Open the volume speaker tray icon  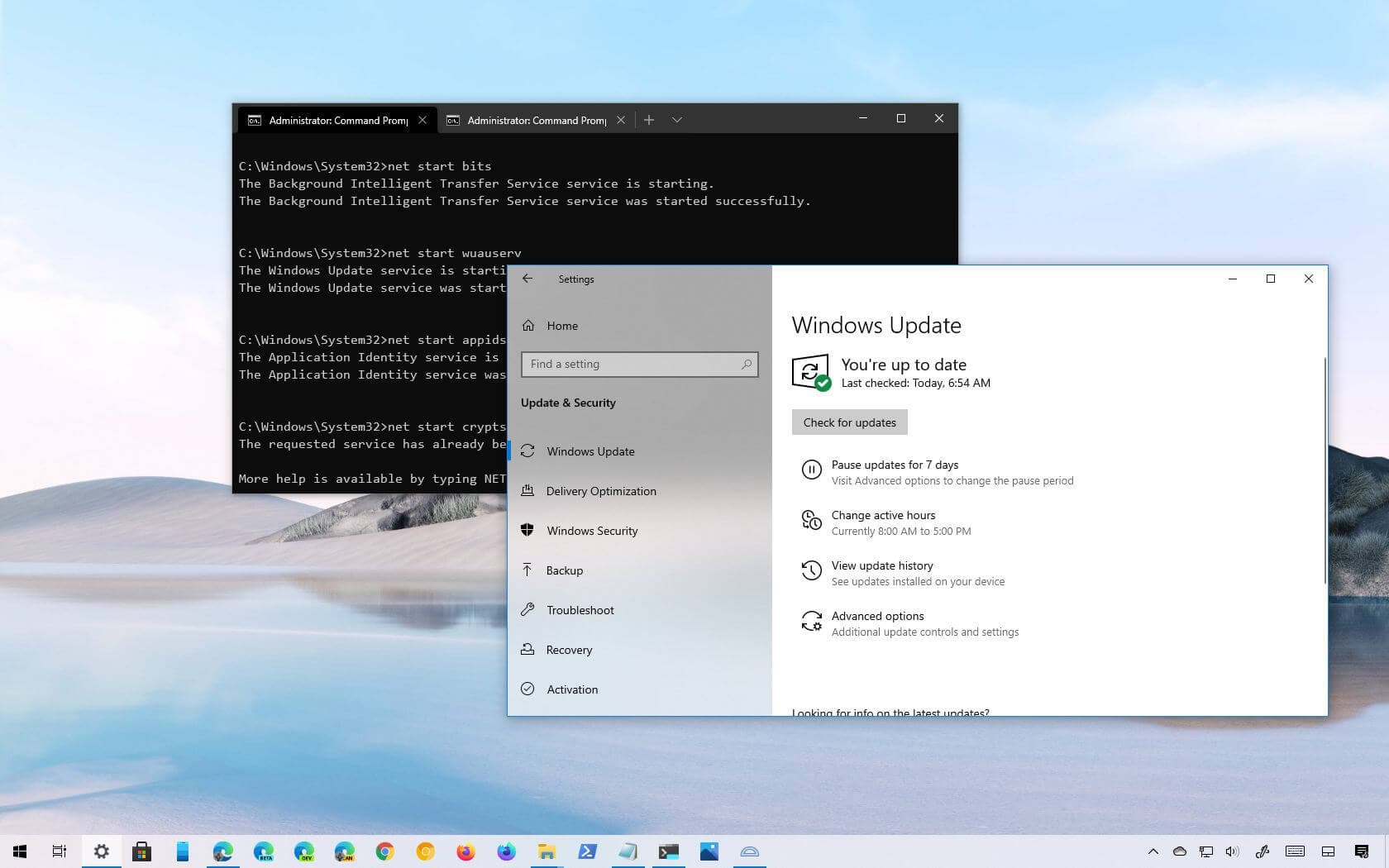pyautogui.click(x=1233, y=851)
